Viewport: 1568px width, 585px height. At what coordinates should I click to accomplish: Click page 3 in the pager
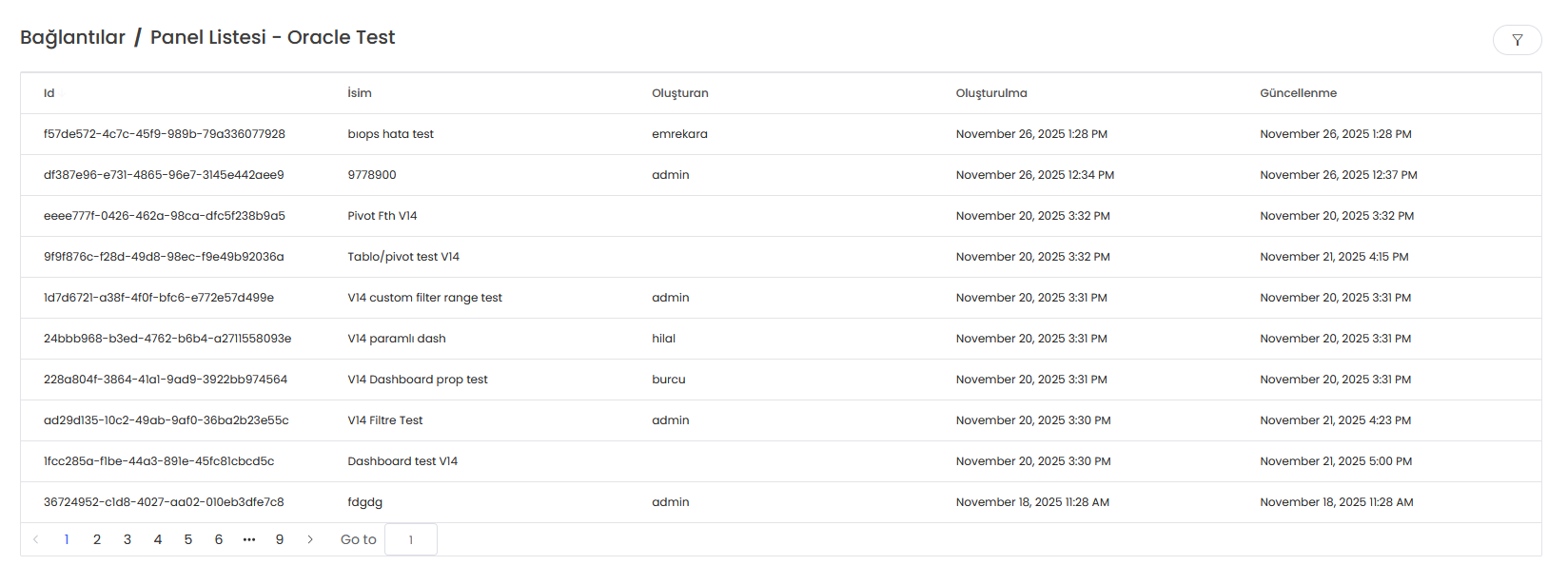(127, 539)
